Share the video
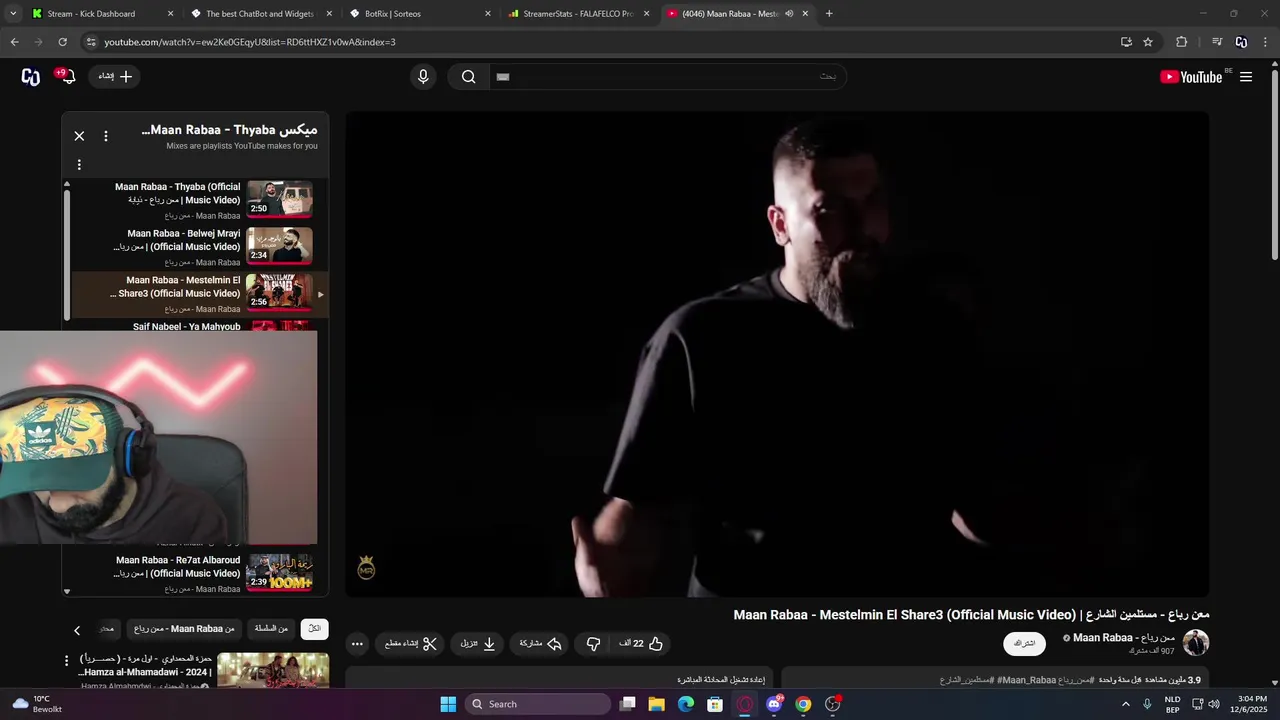 540,644
